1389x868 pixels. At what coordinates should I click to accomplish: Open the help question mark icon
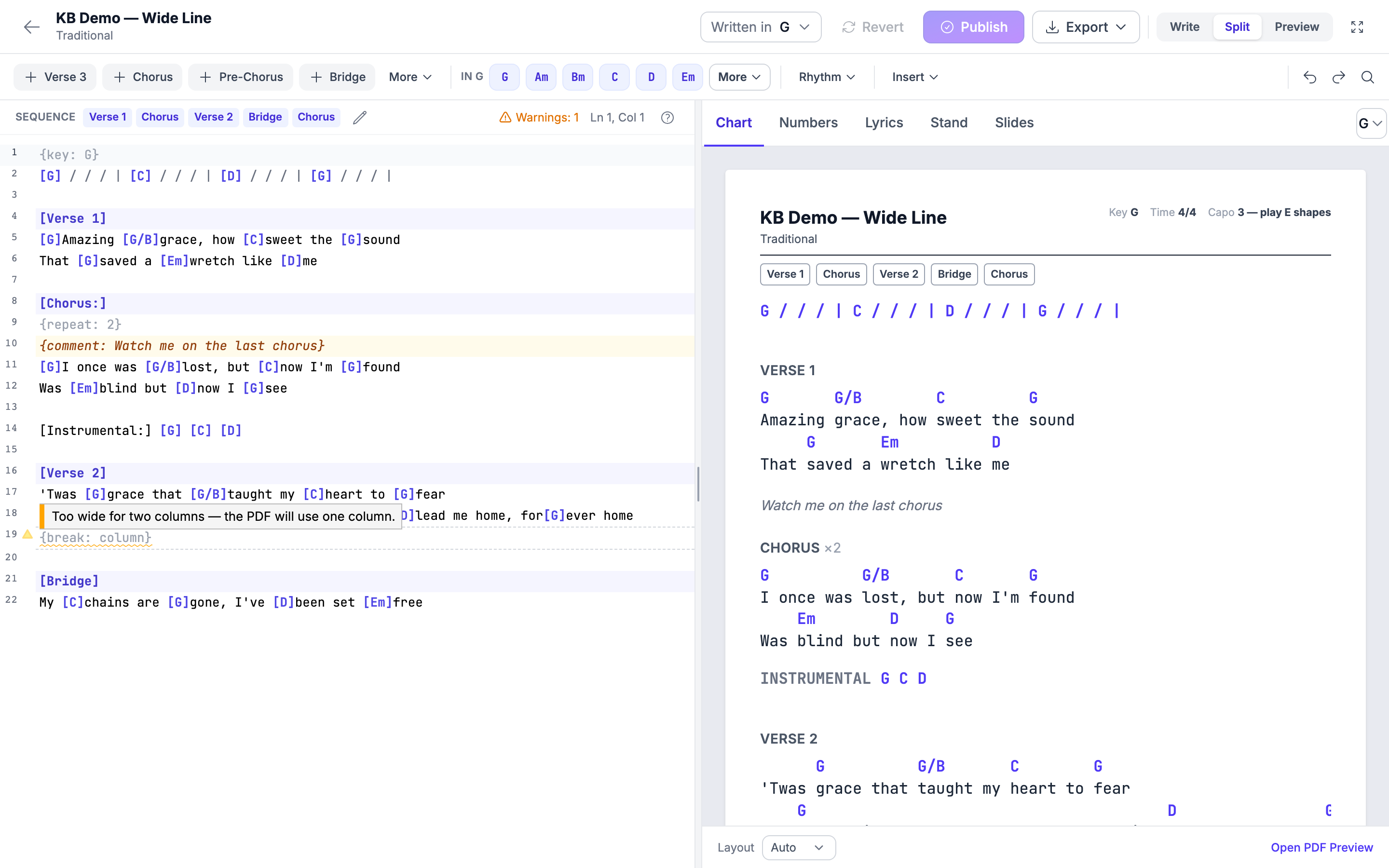[x=667, y=117]
